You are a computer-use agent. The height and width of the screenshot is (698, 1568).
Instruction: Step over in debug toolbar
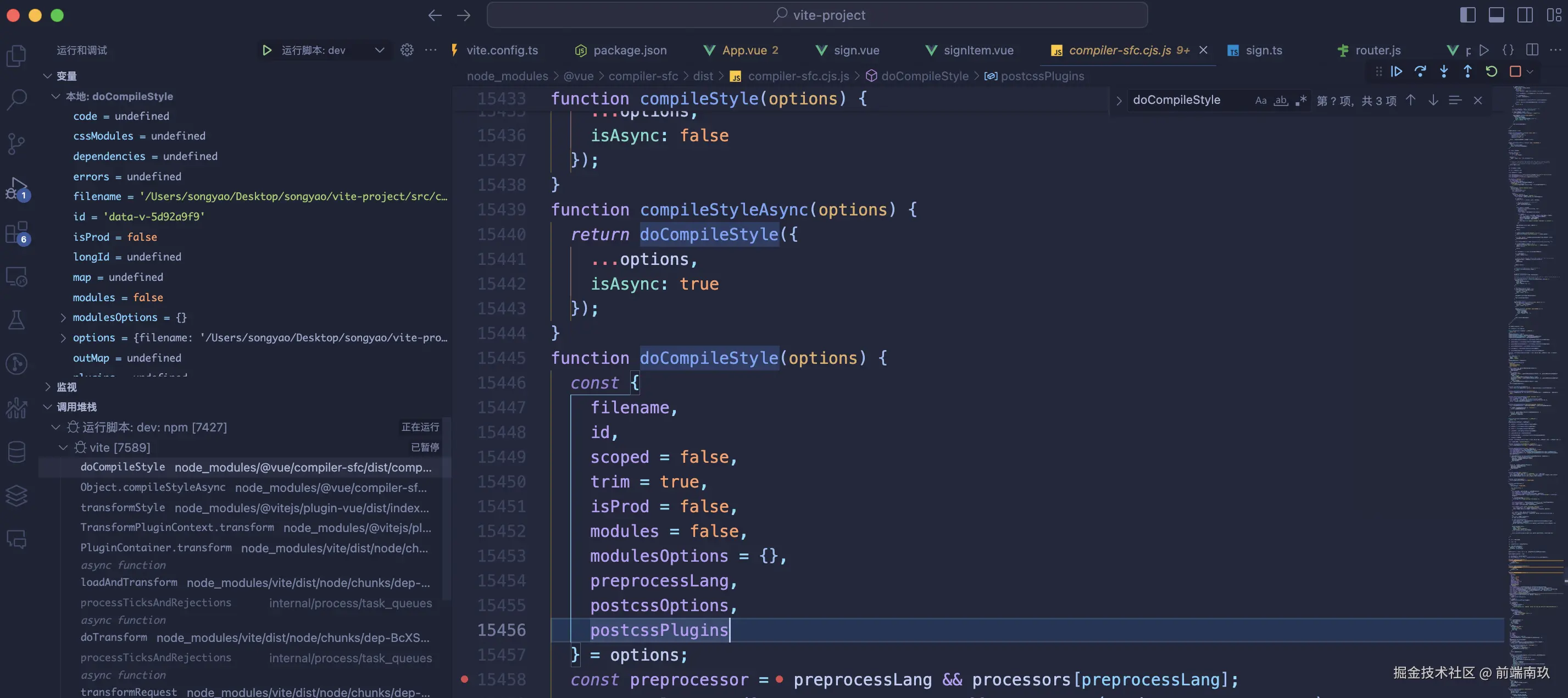click(x=1420, y=72)
